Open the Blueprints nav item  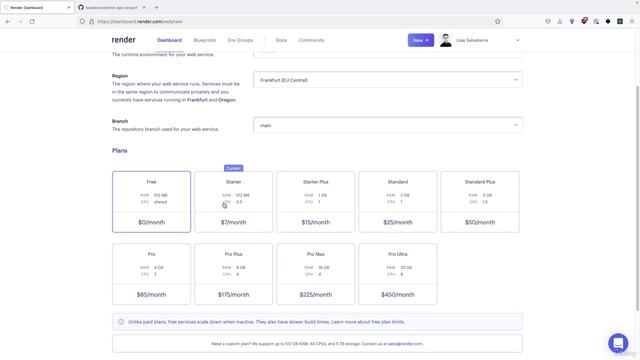204,40
